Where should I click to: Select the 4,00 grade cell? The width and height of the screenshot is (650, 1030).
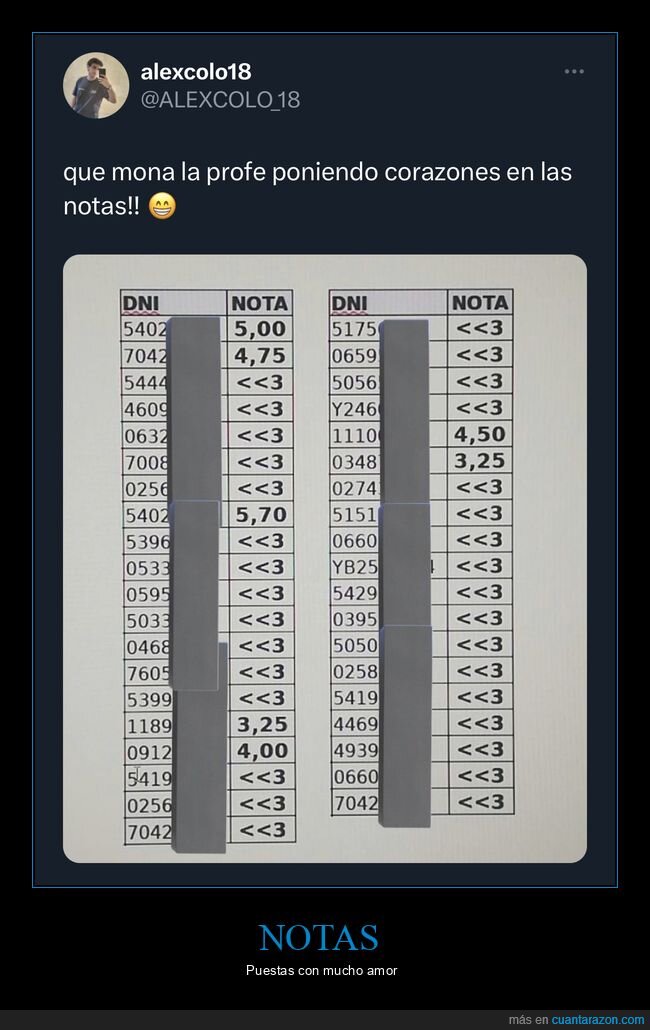(x=262, y=751)
